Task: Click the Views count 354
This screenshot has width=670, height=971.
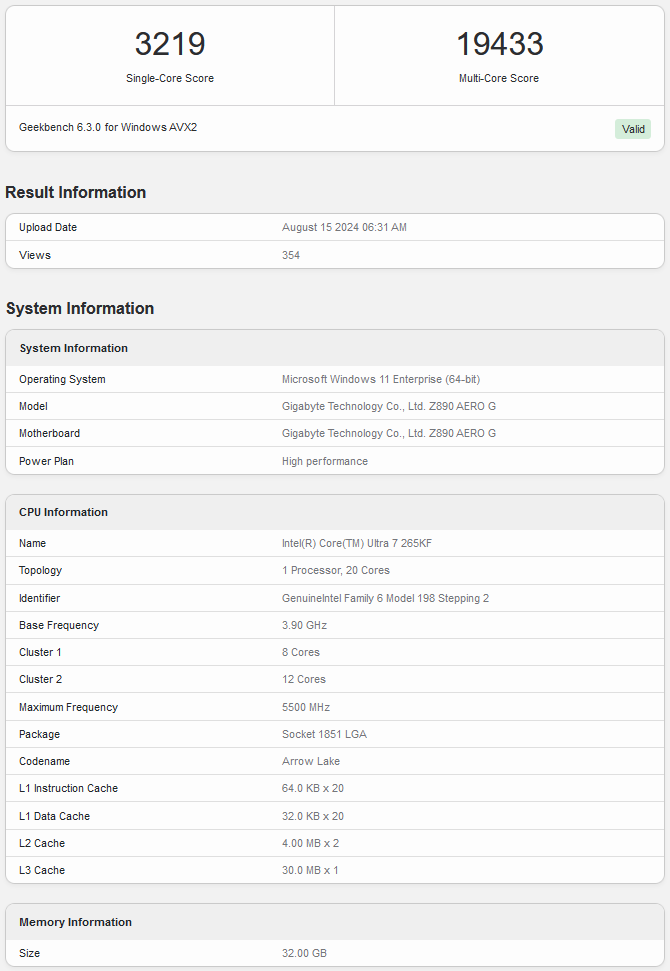Action: 291,255
